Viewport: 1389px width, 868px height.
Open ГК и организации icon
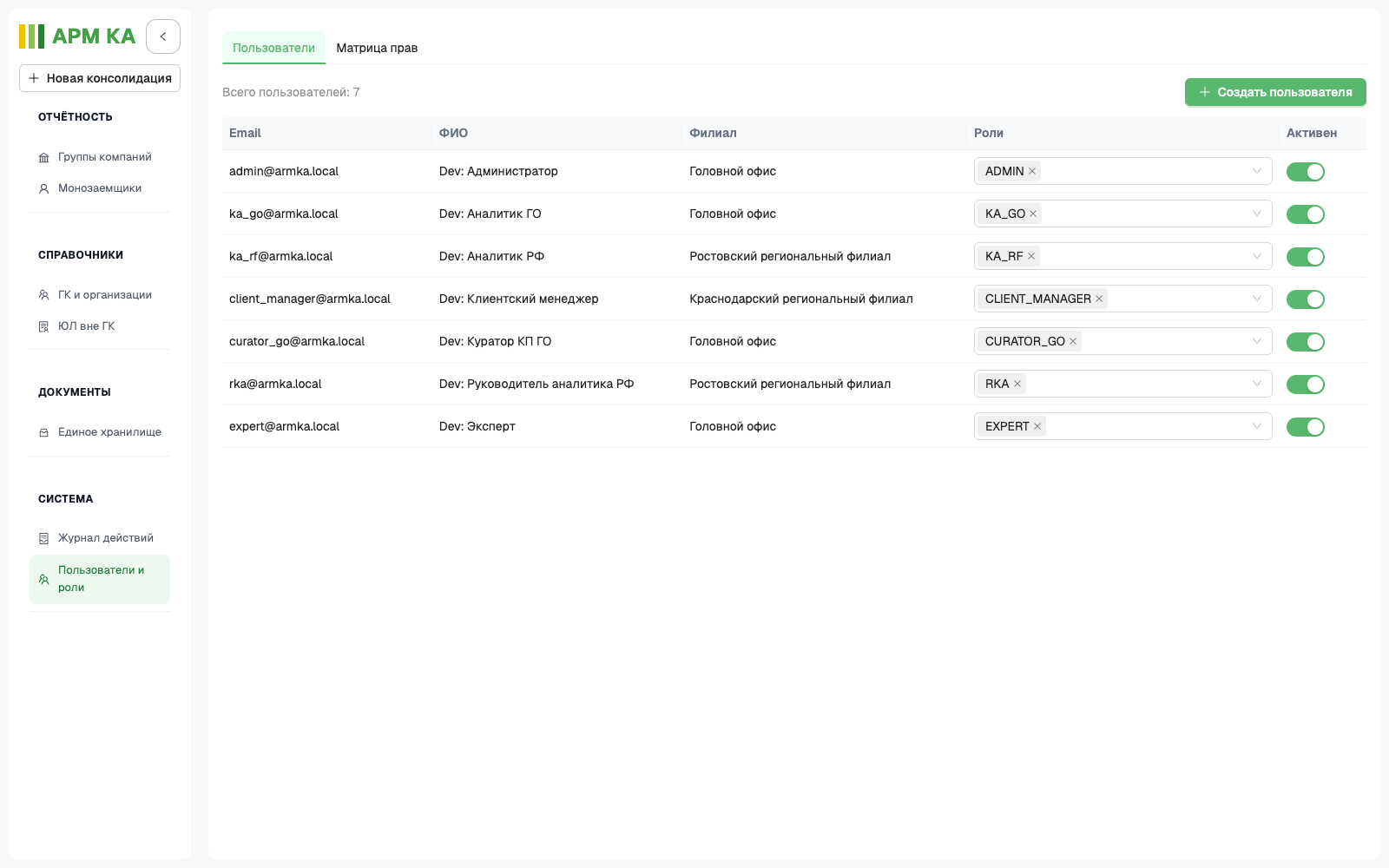pos(43,295)
